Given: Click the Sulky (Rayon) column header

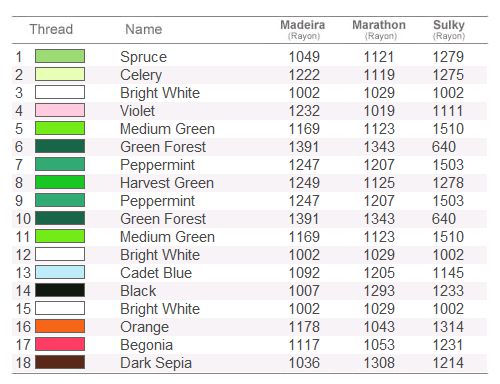Looking at the screenshot, I should click(449, 30).
